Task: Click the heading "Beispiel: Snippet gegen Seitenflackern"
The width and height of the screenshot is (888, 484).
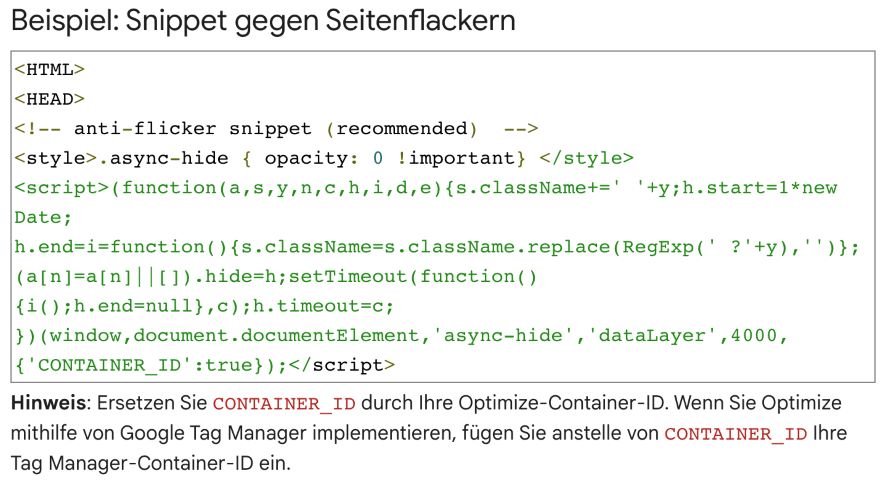Action: [265, 20]
